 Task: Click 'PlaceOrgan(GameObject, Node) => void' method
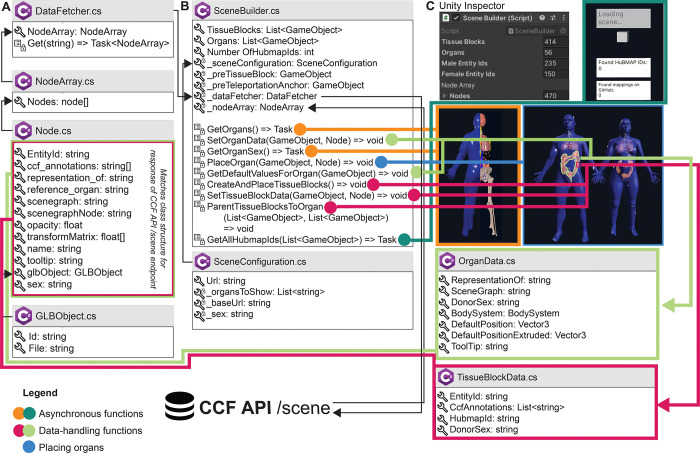(290, 162)
